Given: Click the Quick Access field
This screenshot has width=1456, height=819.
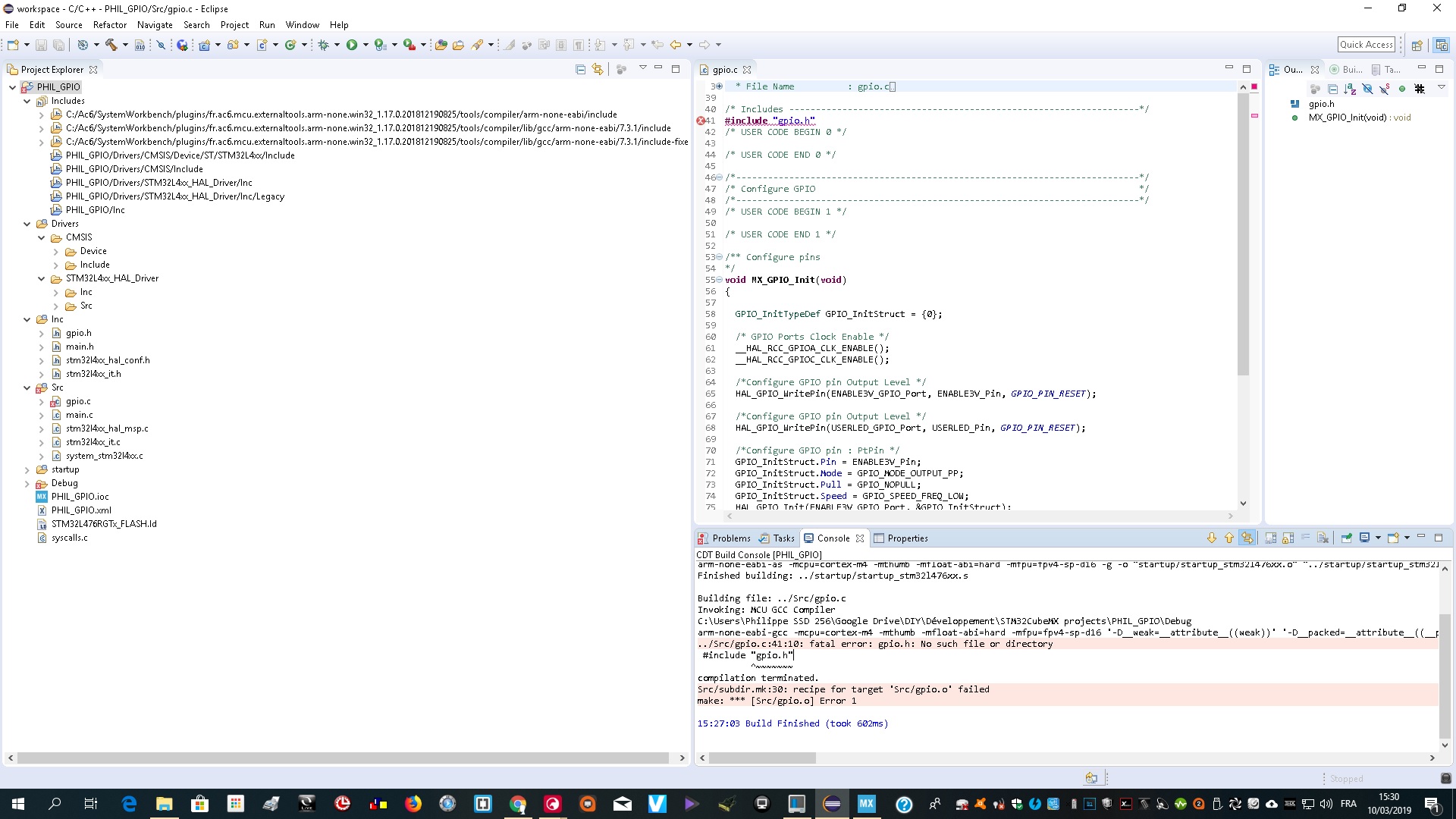Looking at the screenshot, I should point(1366,45).
